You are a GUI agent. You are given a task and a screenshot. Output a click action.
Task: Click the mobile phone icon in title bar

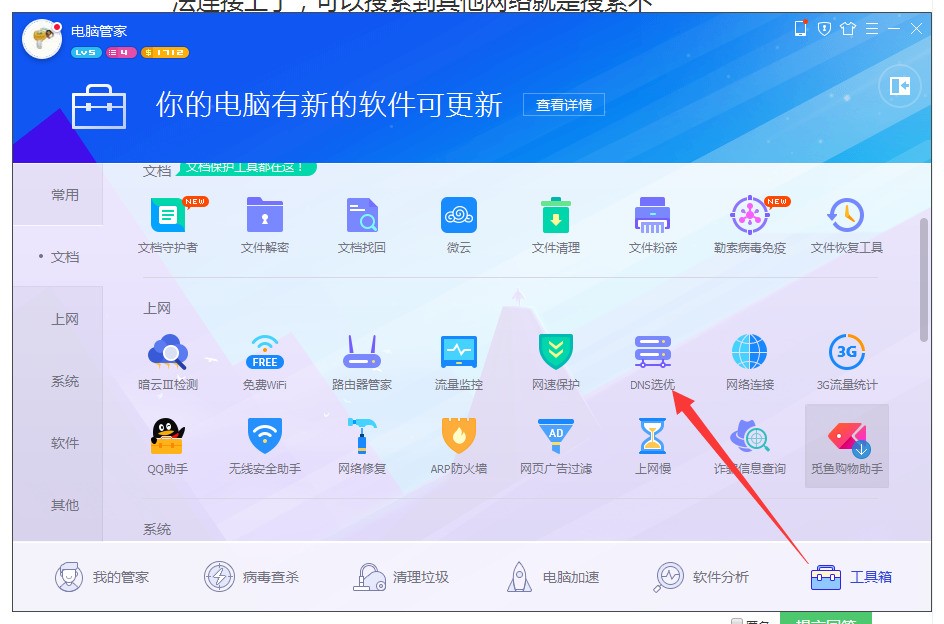(801, 28)
